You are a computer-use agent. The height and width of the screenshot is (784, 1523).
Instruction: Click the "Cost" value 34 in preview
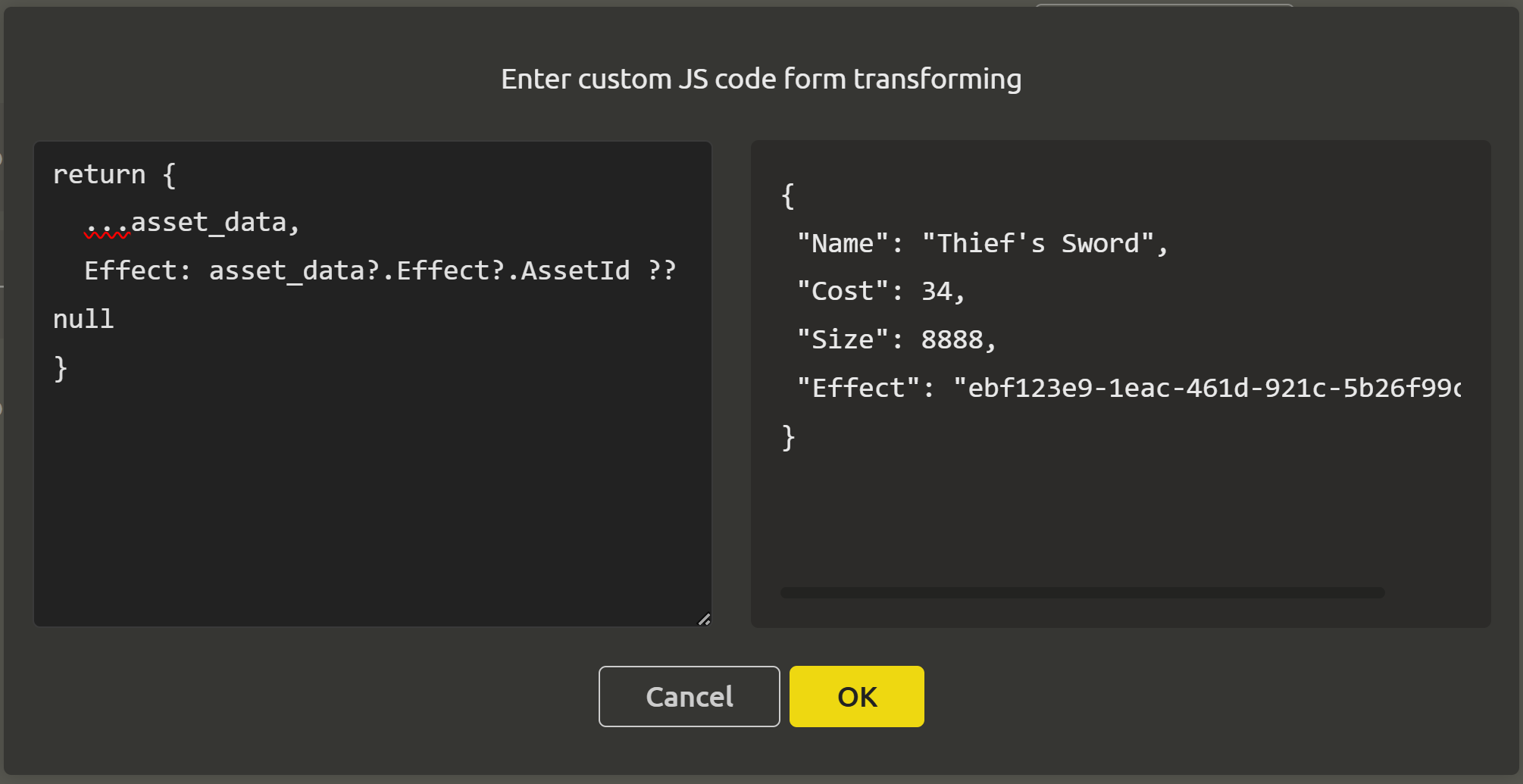point(937,292)
